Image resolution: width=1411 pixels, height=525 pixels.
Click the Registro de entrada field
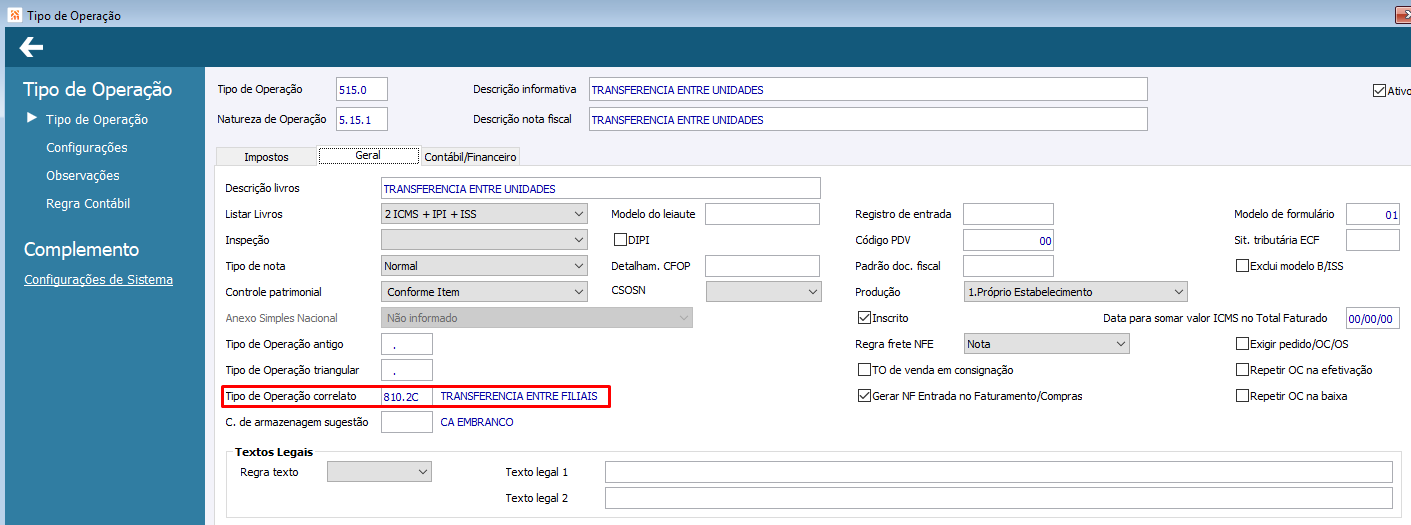1009,214
